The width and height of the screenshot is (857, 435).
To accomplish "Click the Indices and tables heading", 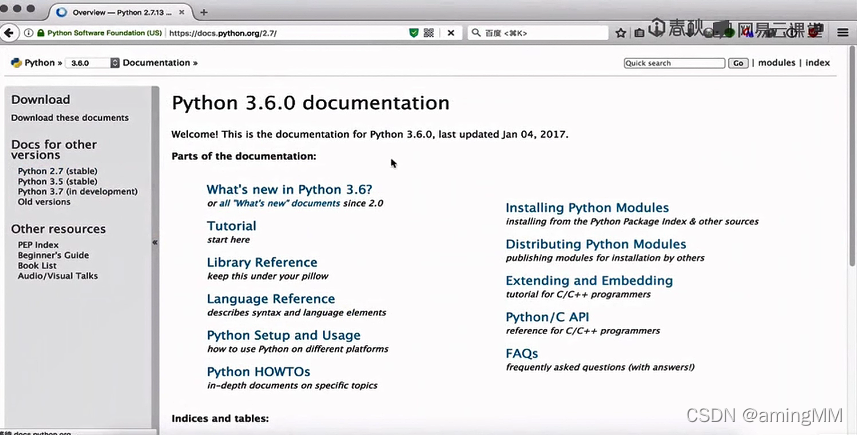I will coord(220,419).
